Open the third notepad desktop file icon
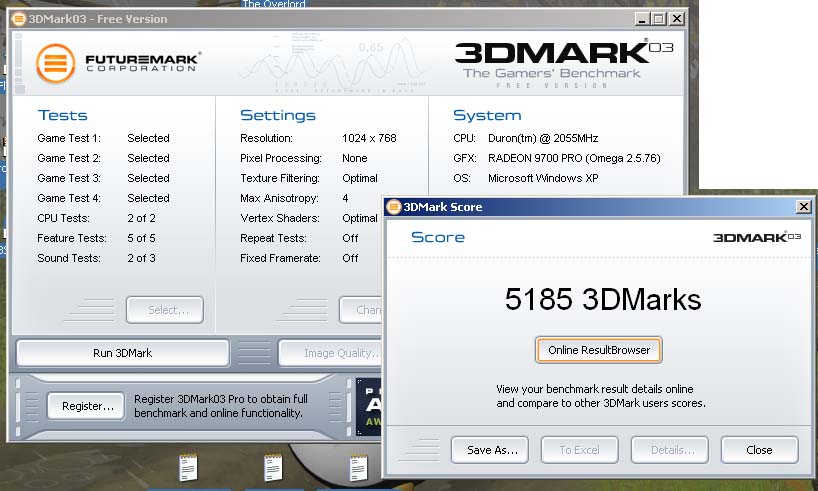818x491 pixels. click(x=358, y=468)
